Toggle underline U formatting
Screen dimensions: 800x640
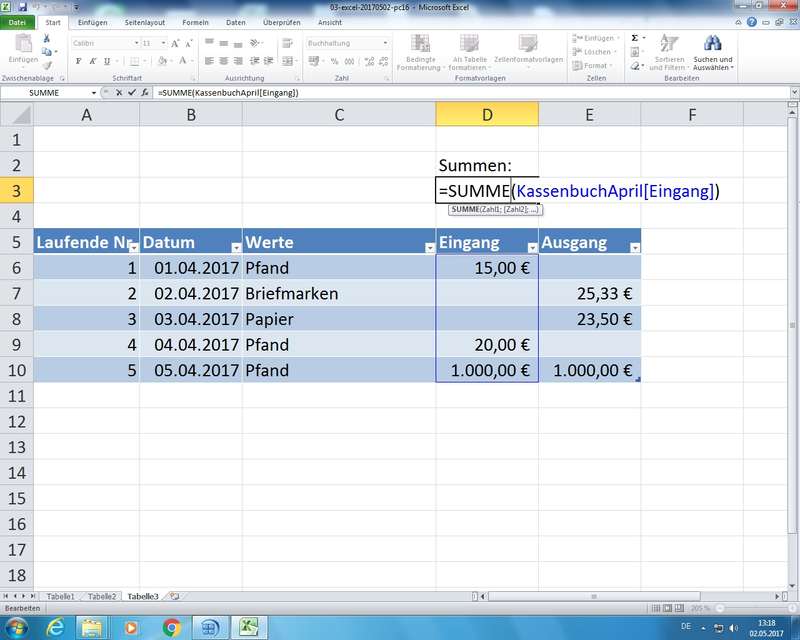[107, 61]
